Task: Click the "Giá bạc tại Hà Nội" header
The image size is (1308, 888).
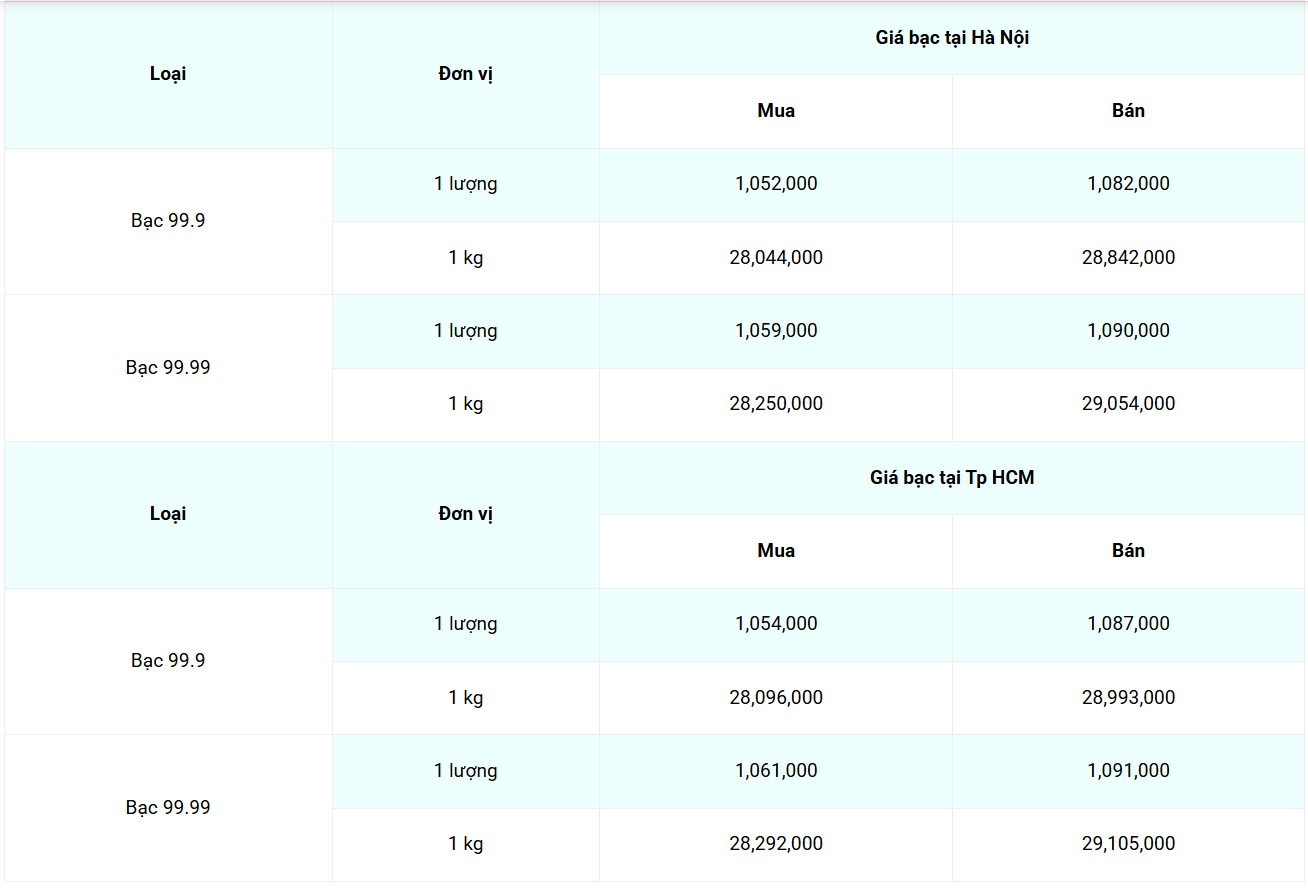Action: click(x=952, y=38)
